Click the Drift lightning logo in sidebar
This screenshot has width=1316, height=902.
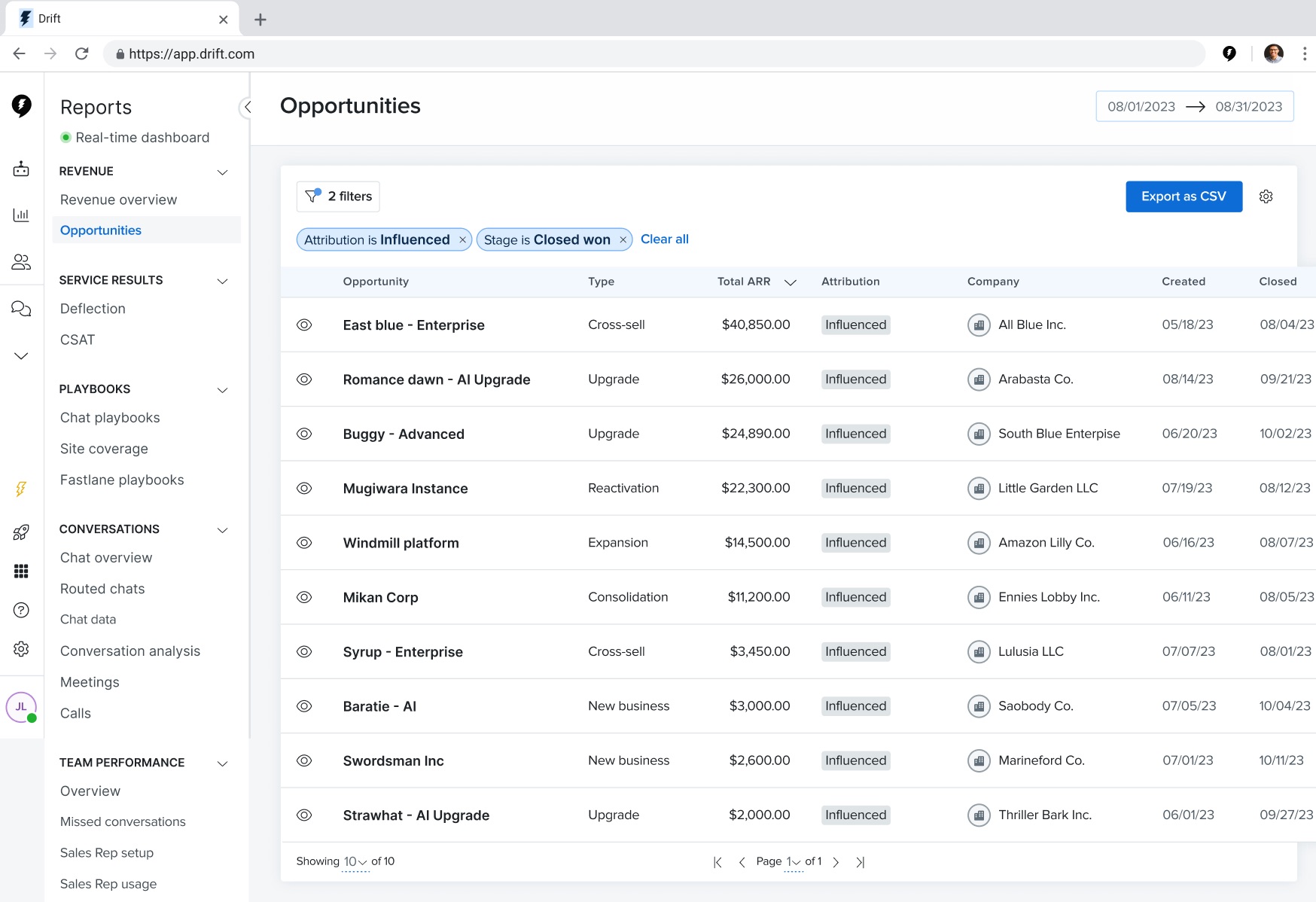pyautogui.click(x=22, y=105)
